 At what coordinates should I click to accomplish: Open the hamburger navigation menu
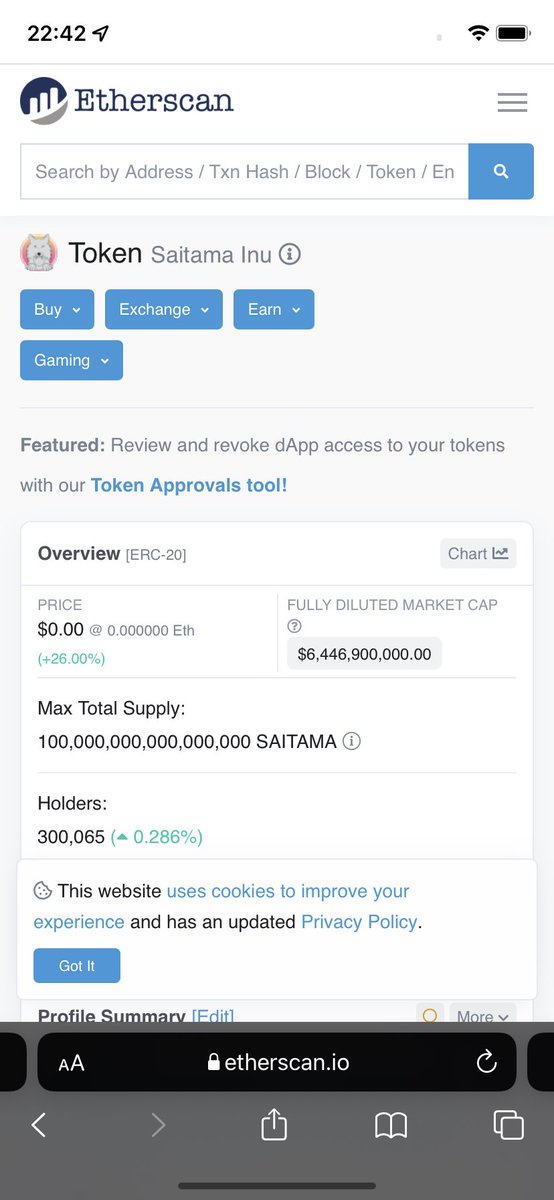coord(512,102)
